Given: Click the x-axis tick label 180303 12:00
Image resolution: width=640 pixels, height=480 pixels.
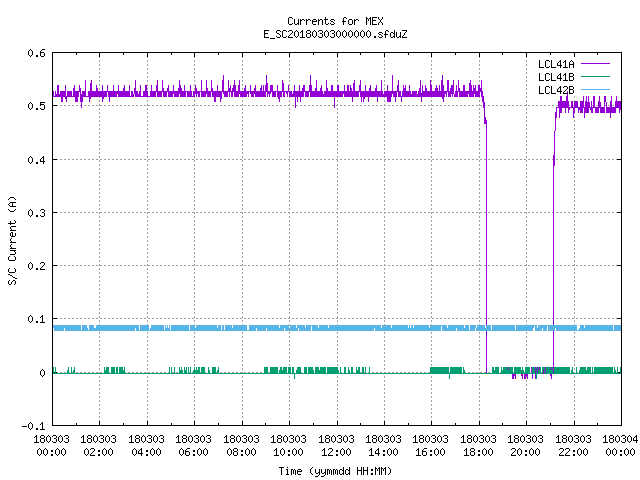Looking at the screenshot, I should click(336, 446).
